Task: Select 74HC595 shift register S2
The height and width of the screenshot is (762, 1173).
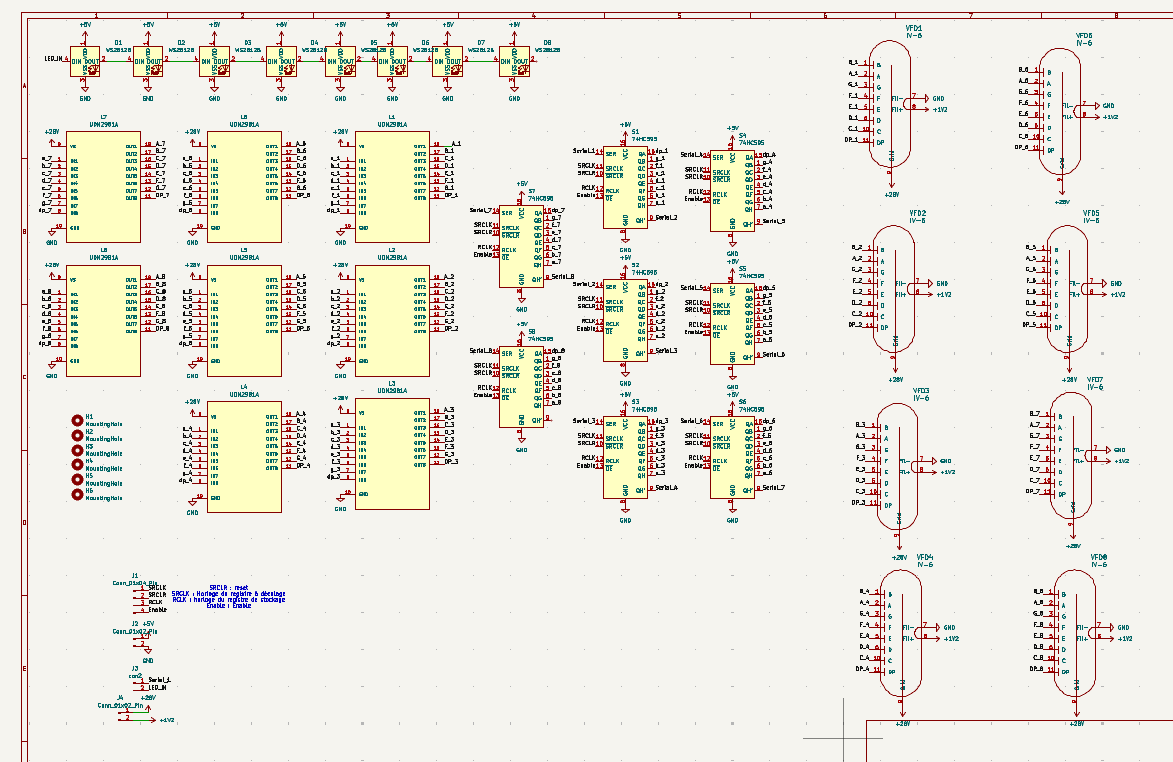Action: [625, 320]
